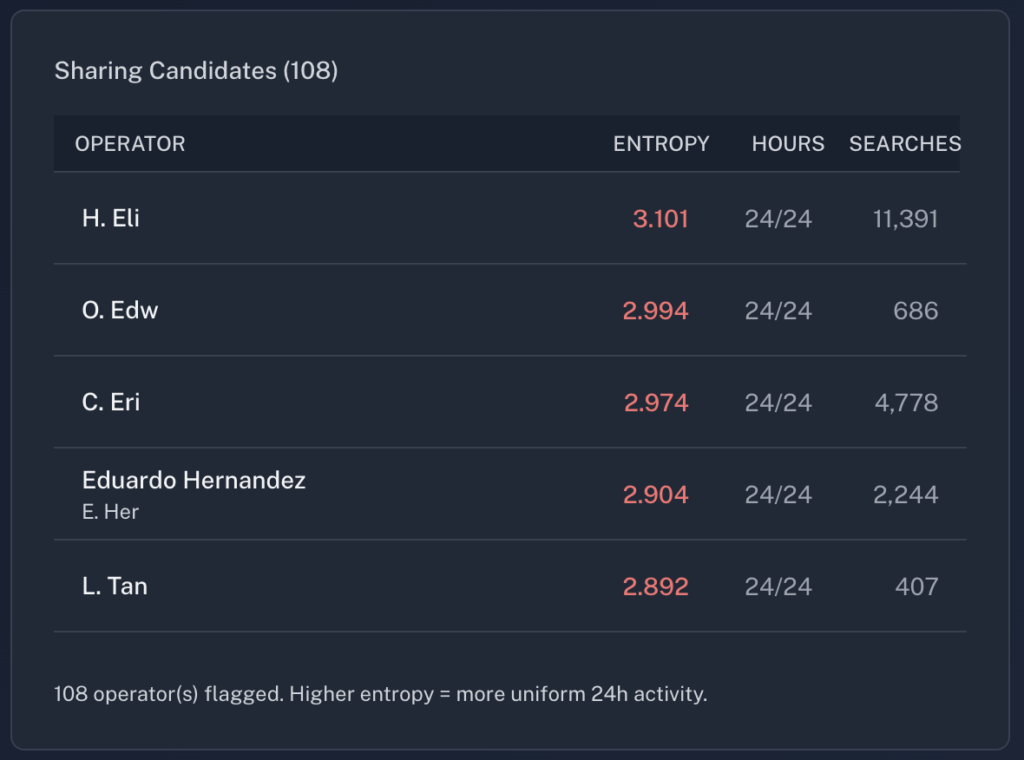The image size is (1024, 760).
Task: Click the 11,391 searches count
Action: [x=905, y=218]
